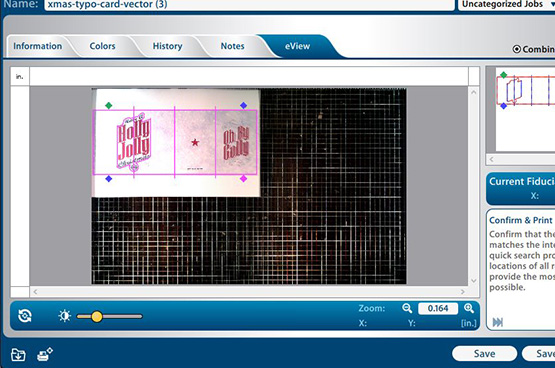Adjust the brightness slider handle
555x368 pixels.
point(97,316)
